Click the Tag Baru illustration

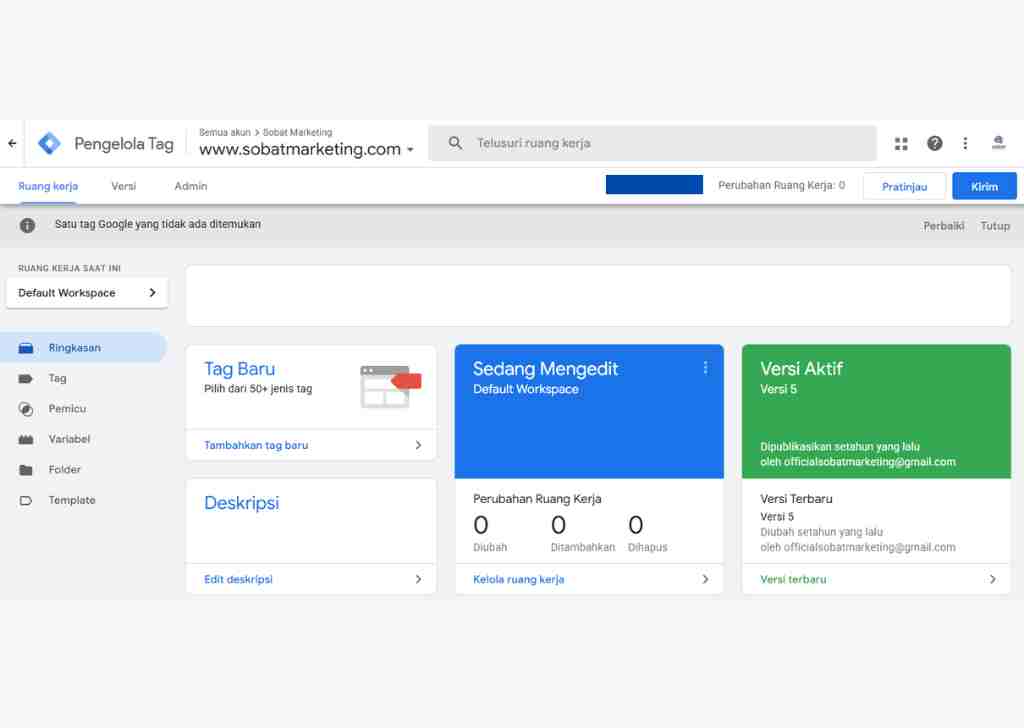click(391, 386)
